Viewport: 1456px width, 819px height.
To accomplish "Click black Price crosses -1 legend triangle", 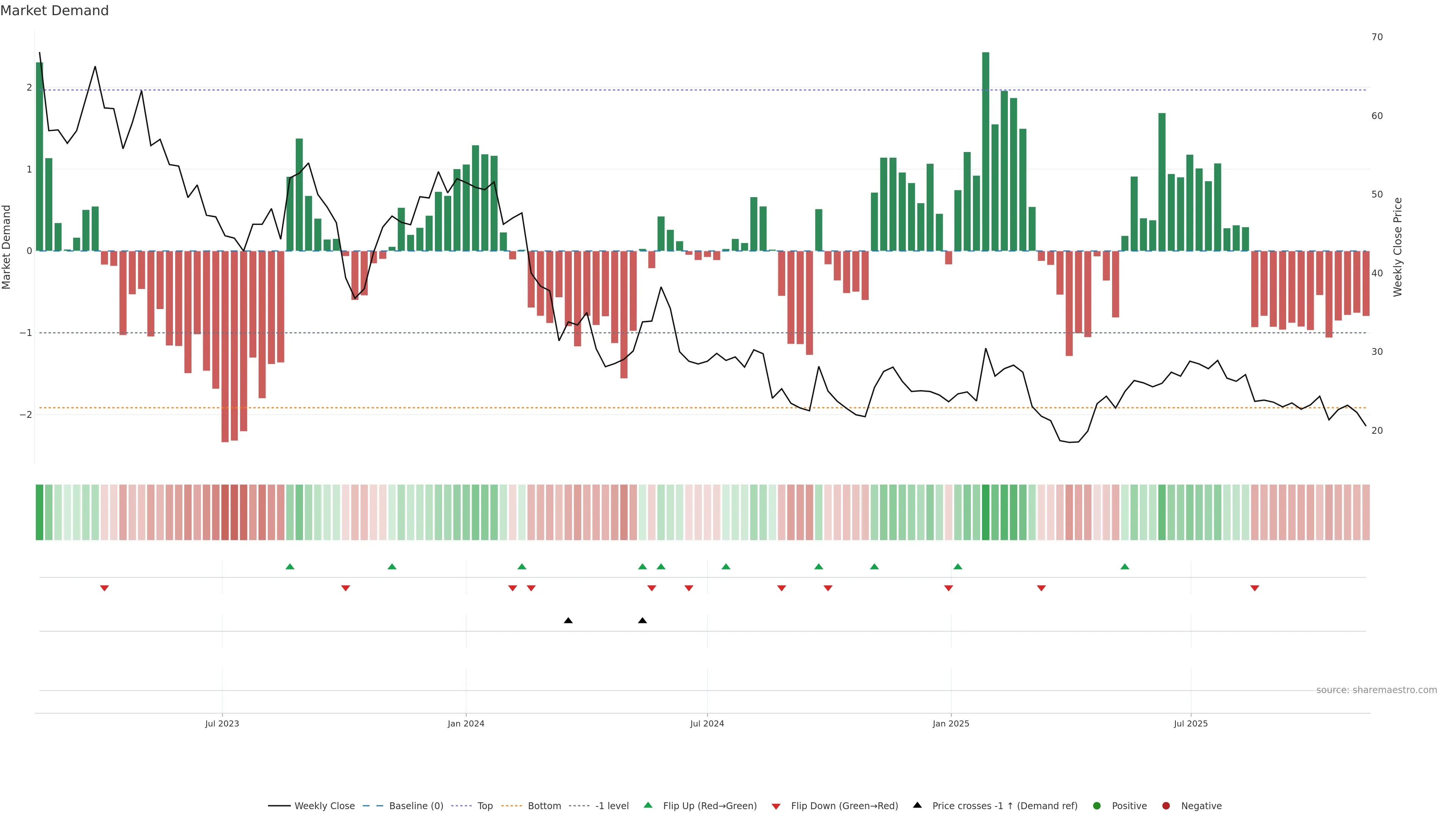I will (917, 805).
